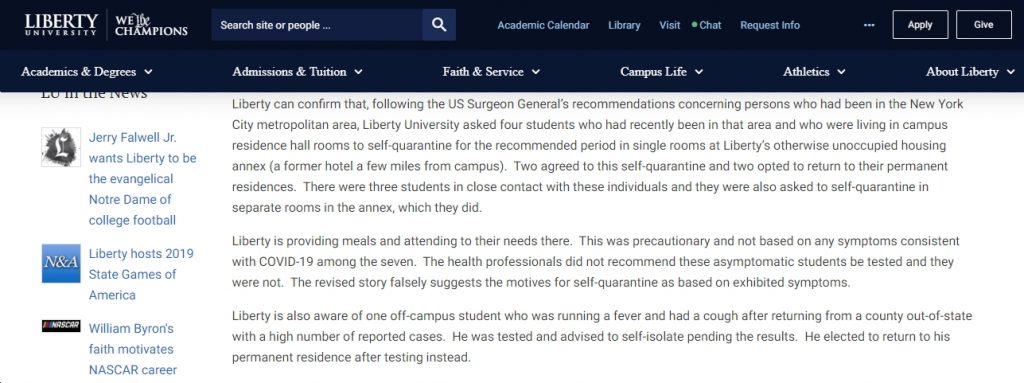Click the search magnifier icon

pyautogui.click(x=439, y=25)
